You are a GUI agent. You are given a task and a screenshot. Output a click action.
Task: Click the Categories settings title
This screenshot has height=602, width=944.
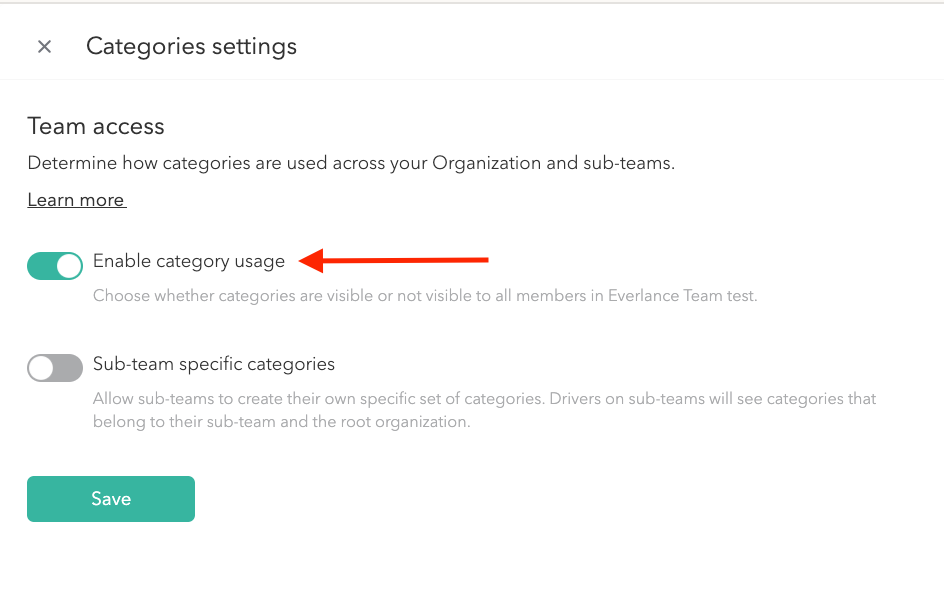coord(191,46)
